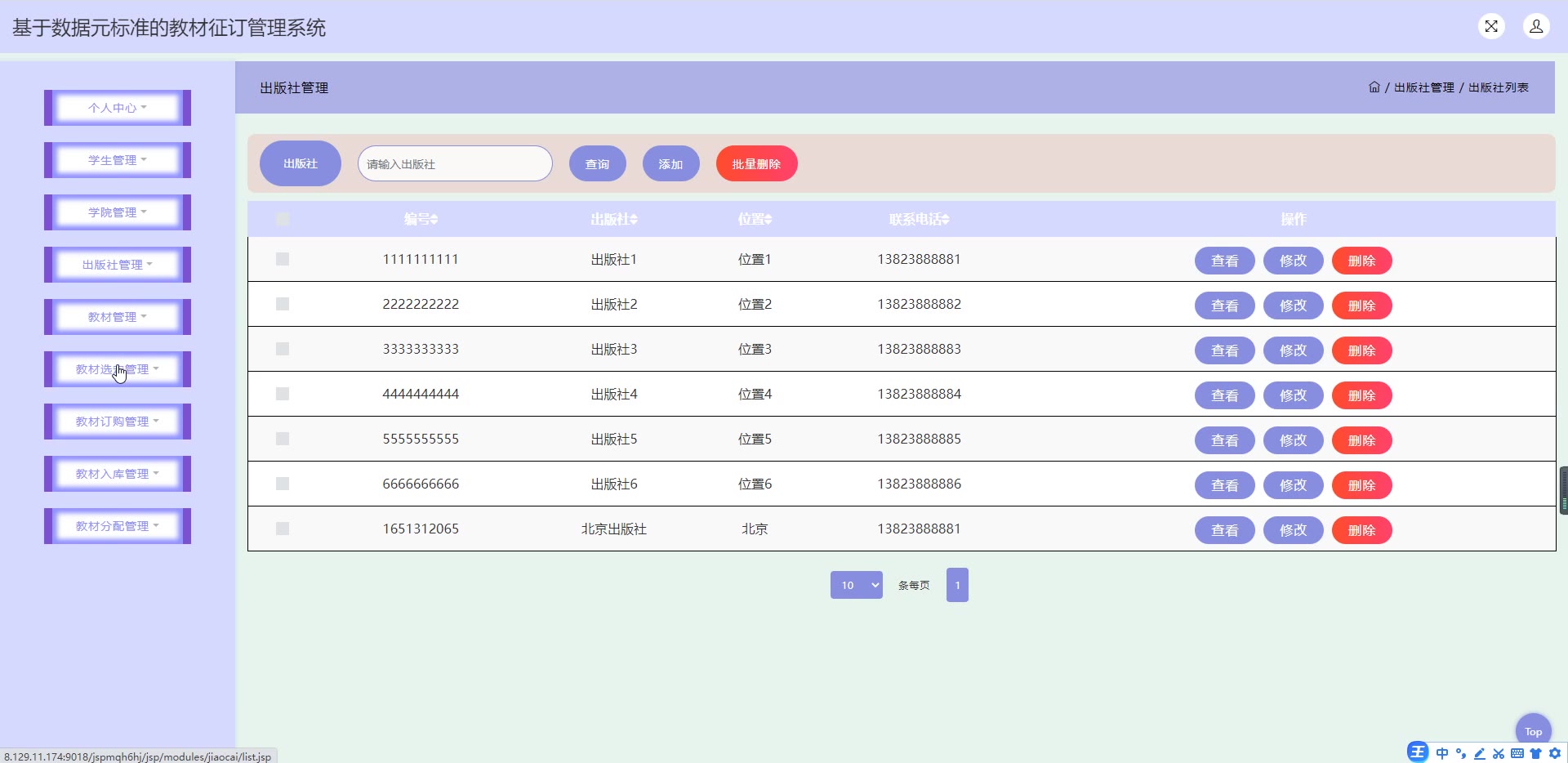1568x763 pixels.
Task: Sort table by 编号 column arrows
Action: (434, 220)
